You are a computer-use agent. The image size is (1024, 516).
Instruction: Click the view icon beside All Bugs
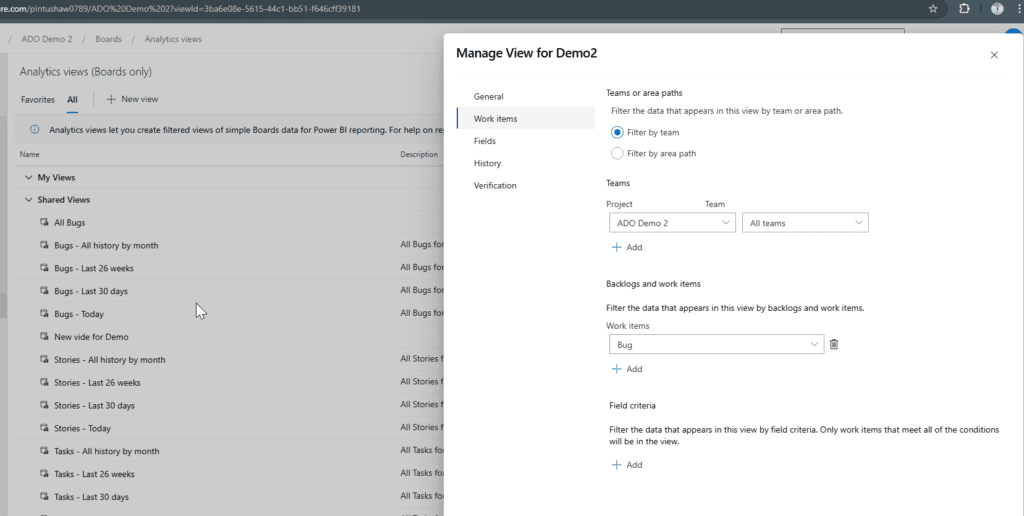44,223
